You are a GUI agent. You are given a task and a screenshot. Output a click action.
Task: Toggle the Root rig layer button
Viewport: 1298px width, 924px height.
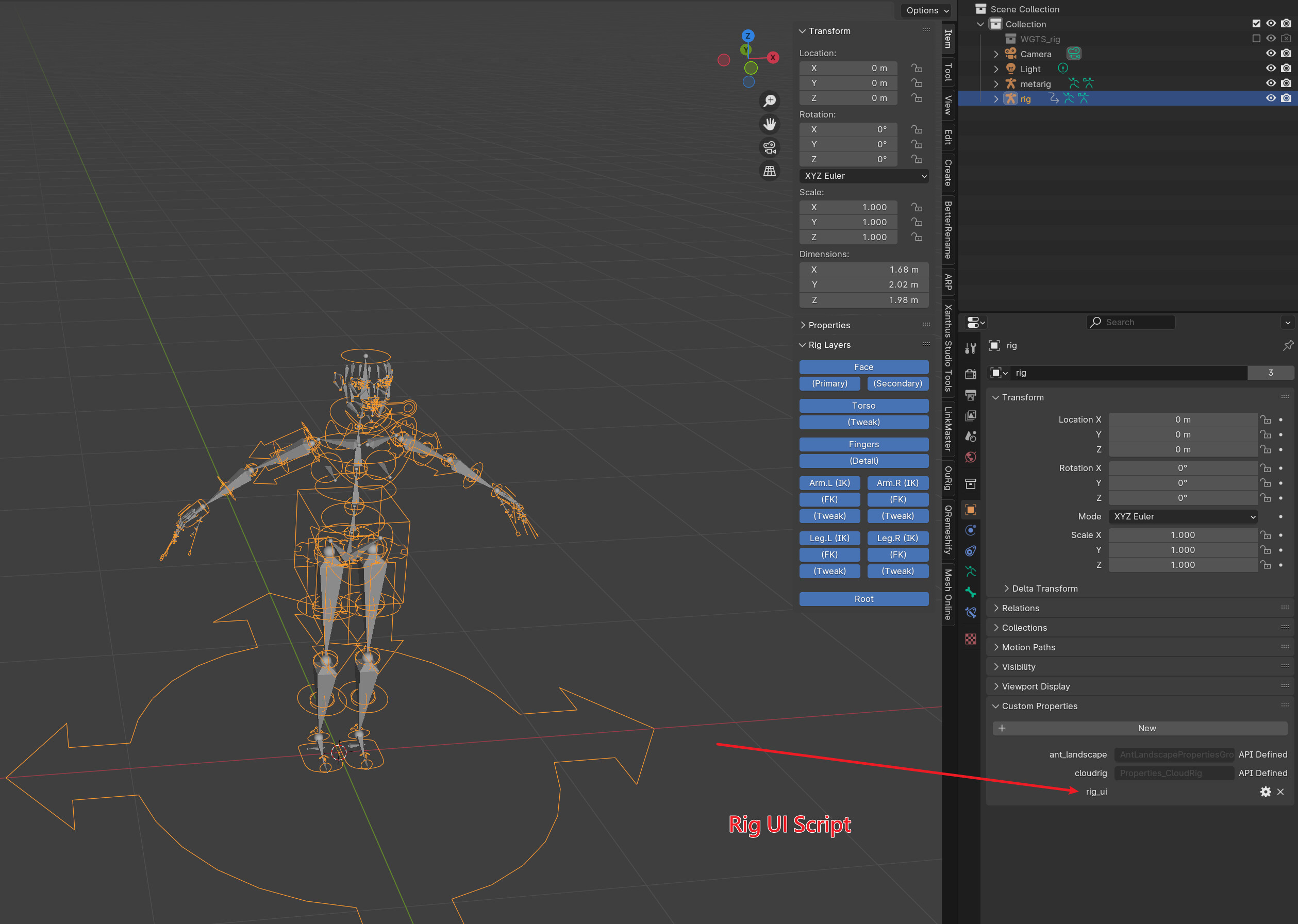click(864, 599)
